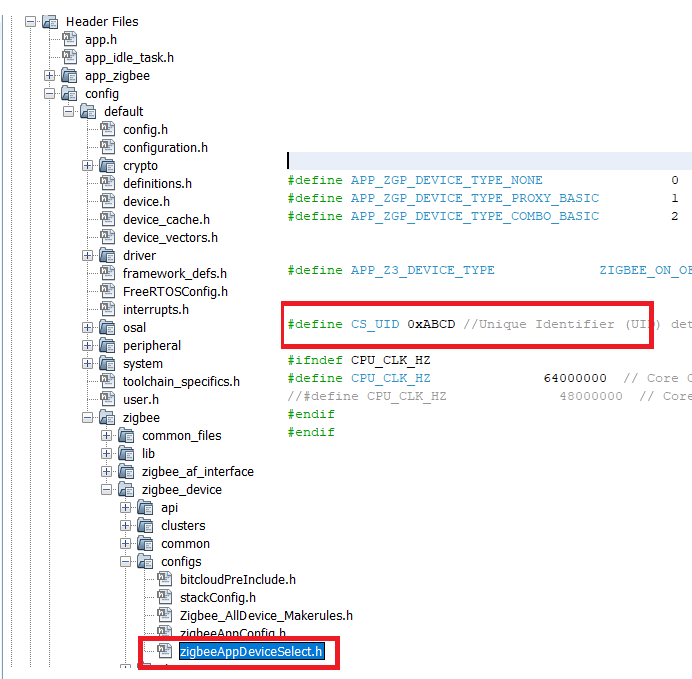The width and height of the screenshot is (692, 679).
Task: Click the FreeRTOSConfig.h file icon
Action: click(x=107, y=291)
